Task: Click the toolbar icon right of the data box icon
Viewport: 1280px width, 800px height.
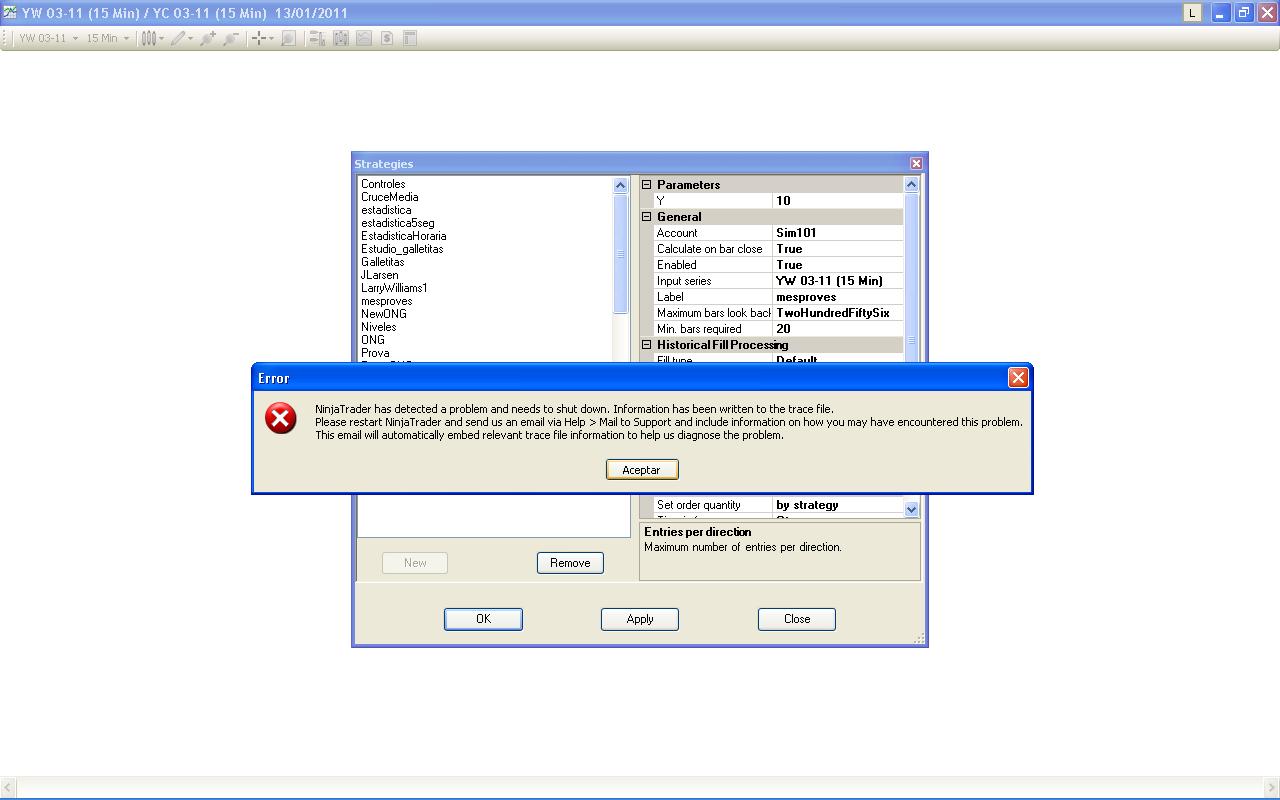Action: coord(341,38)
